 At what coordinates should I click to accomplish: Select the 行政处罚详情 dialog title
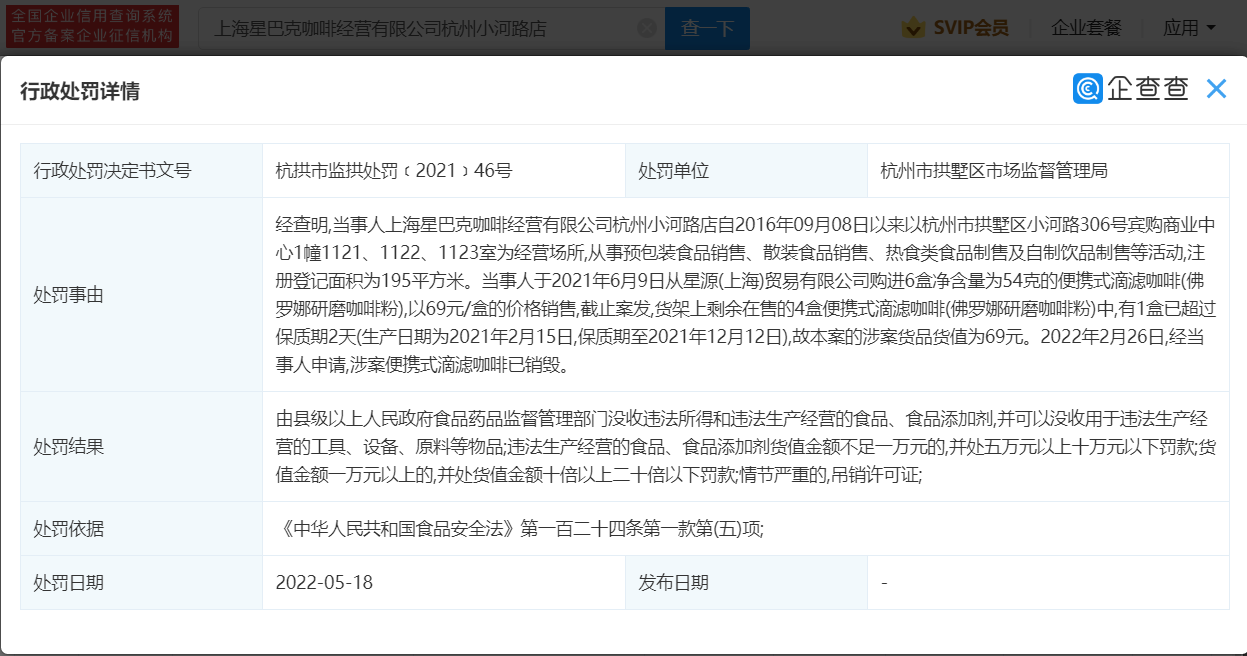(x=80, y=92)
